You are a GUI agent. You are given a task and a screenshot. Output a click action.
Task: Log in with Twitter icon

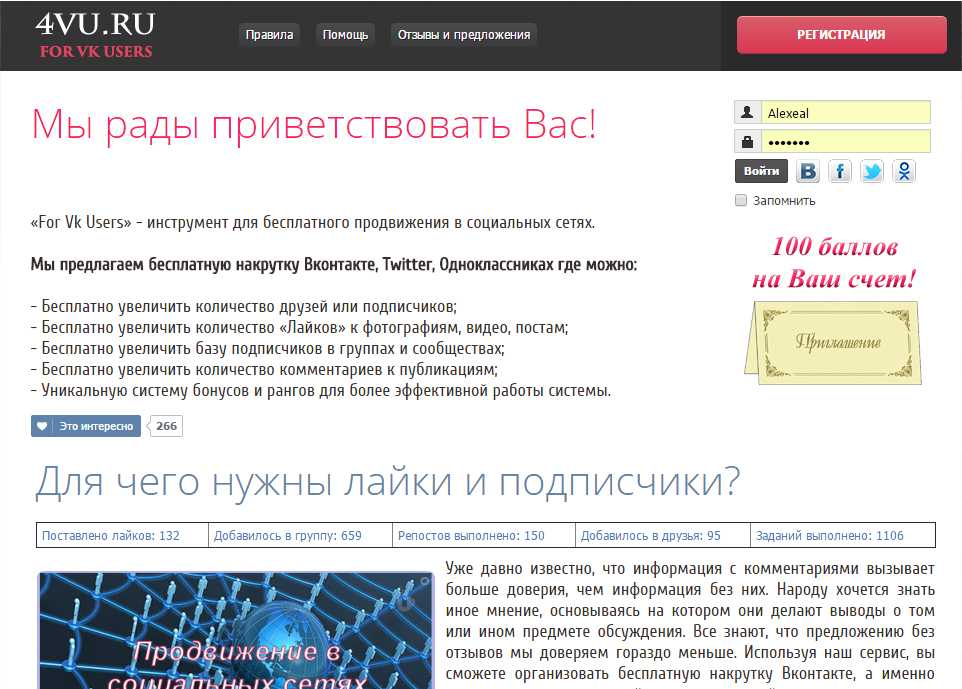click(x=872, y=171)
